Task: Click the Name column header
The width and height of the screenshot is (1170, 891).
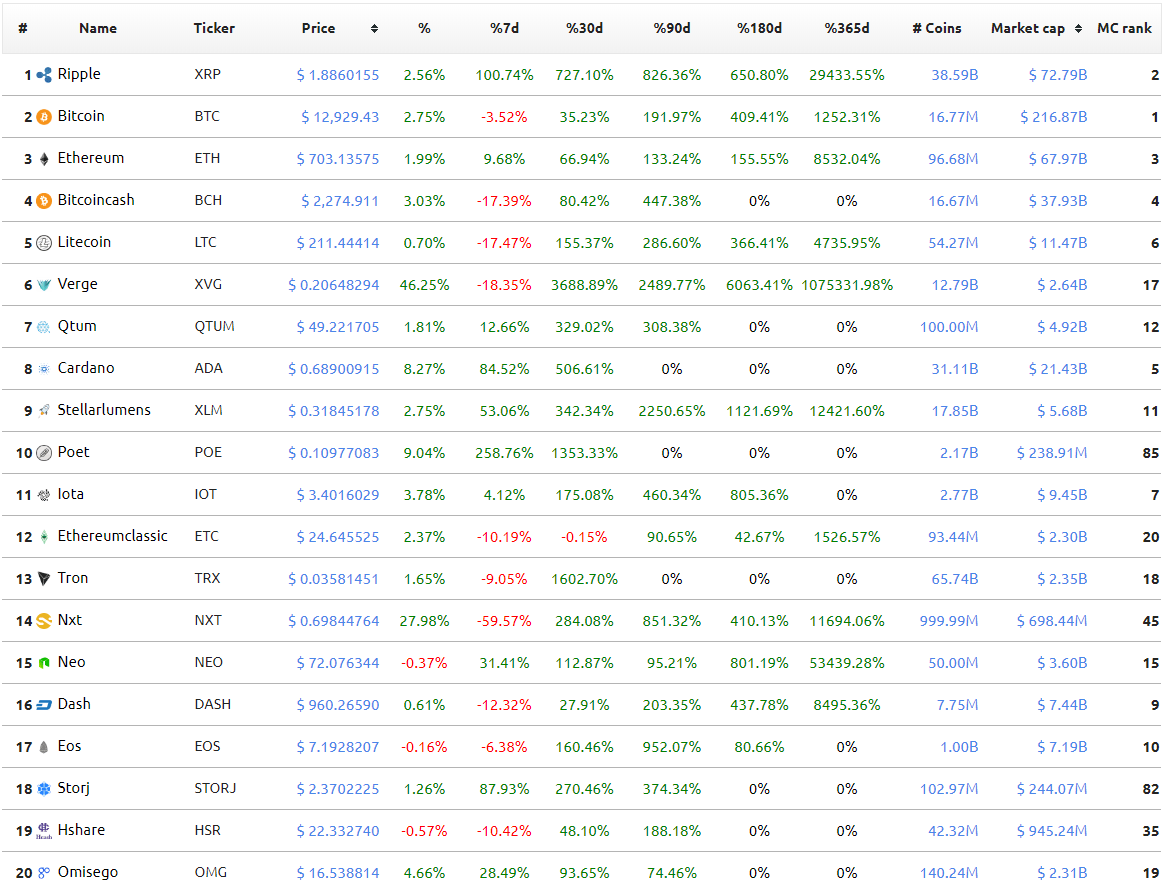Action: [x=97, y=28]
